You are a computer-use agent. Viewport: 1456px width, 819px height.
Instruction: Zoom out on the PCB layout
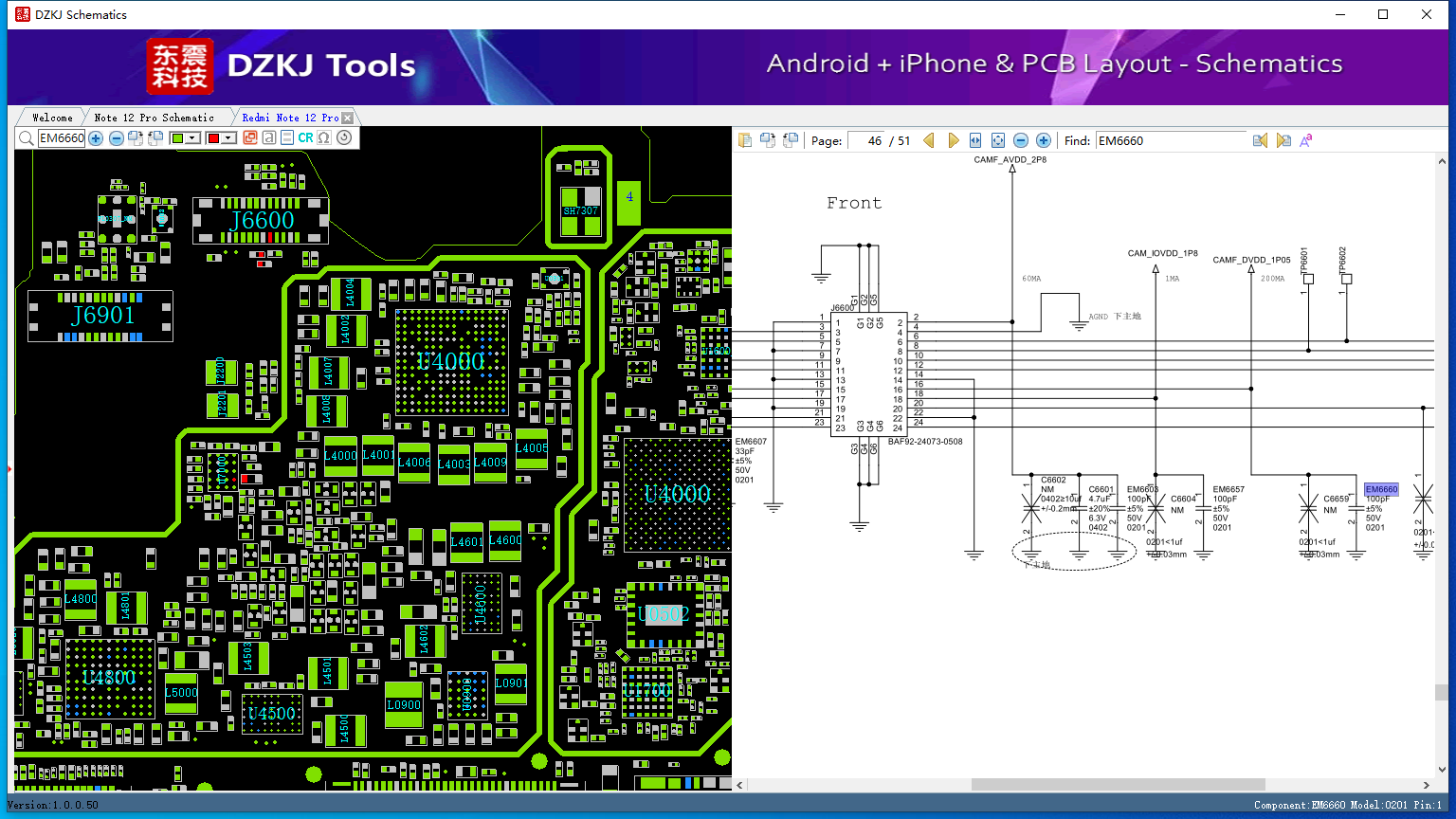[116, 138]
